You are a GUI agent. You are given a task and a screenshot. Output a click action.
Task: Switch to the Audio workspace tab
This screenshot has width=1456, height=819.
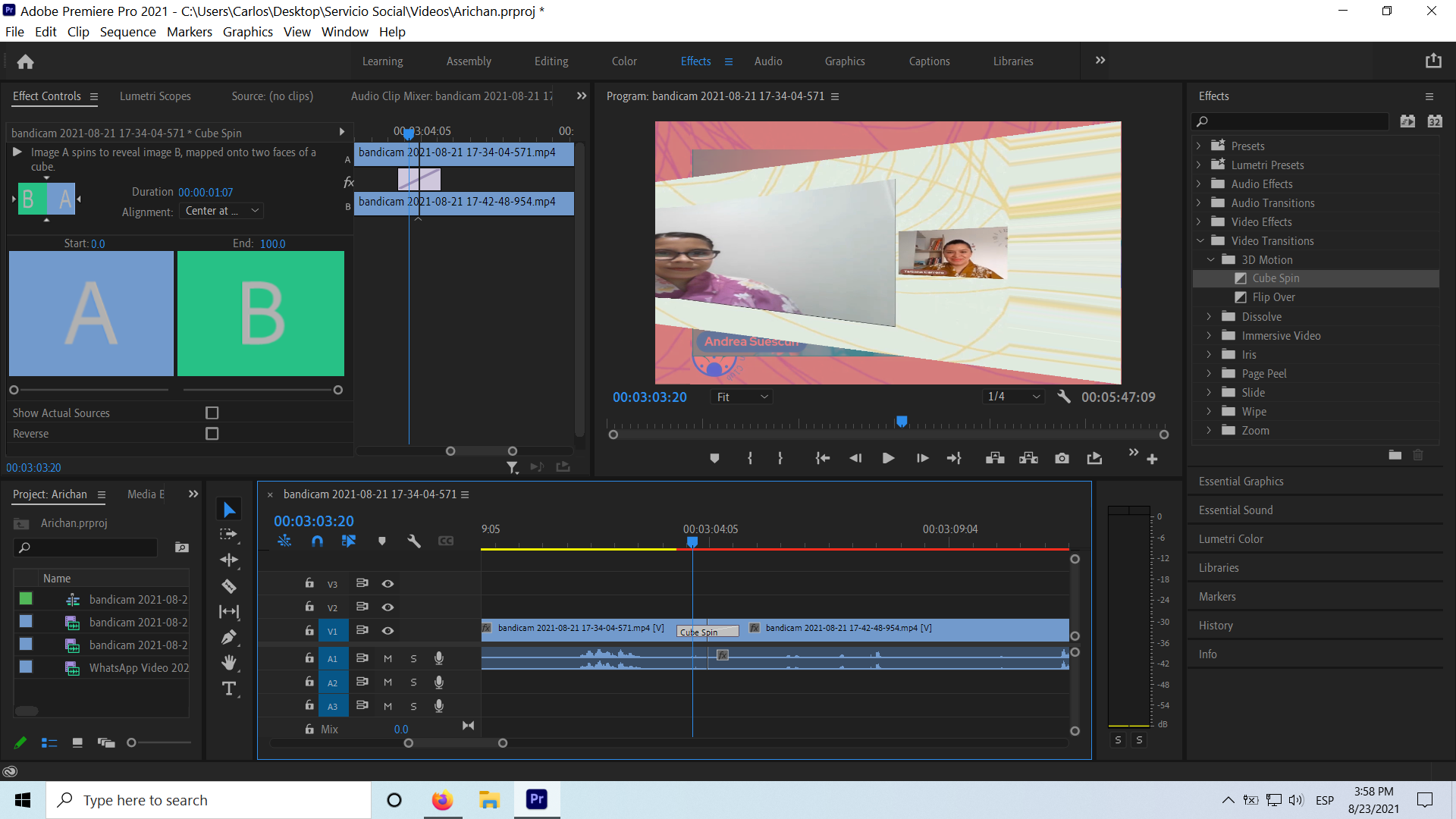tap(768, 61)
